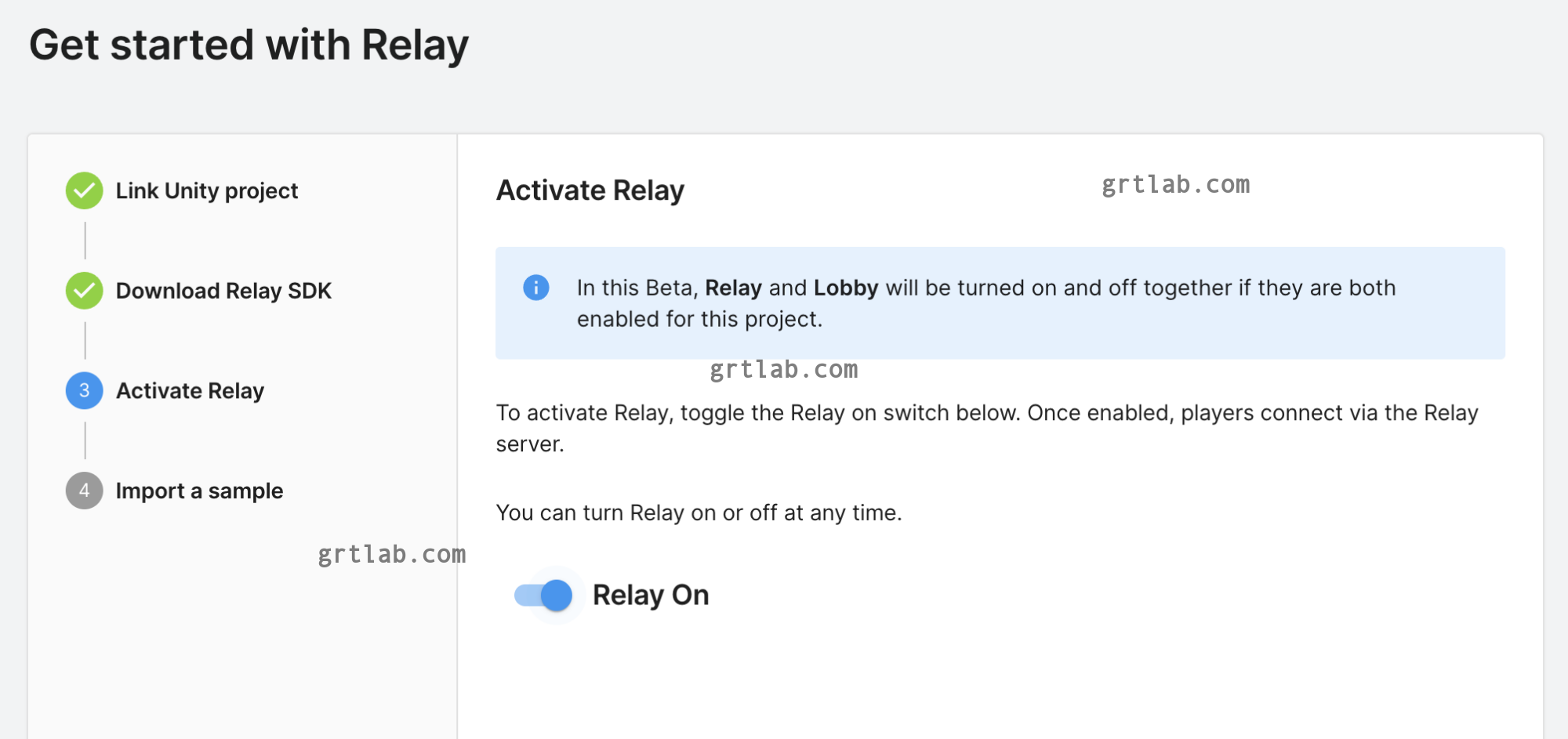This screenshot has height=739, width=1568.
Task: Click the numbered circle for Import a sample
Action: click(84, 491)
